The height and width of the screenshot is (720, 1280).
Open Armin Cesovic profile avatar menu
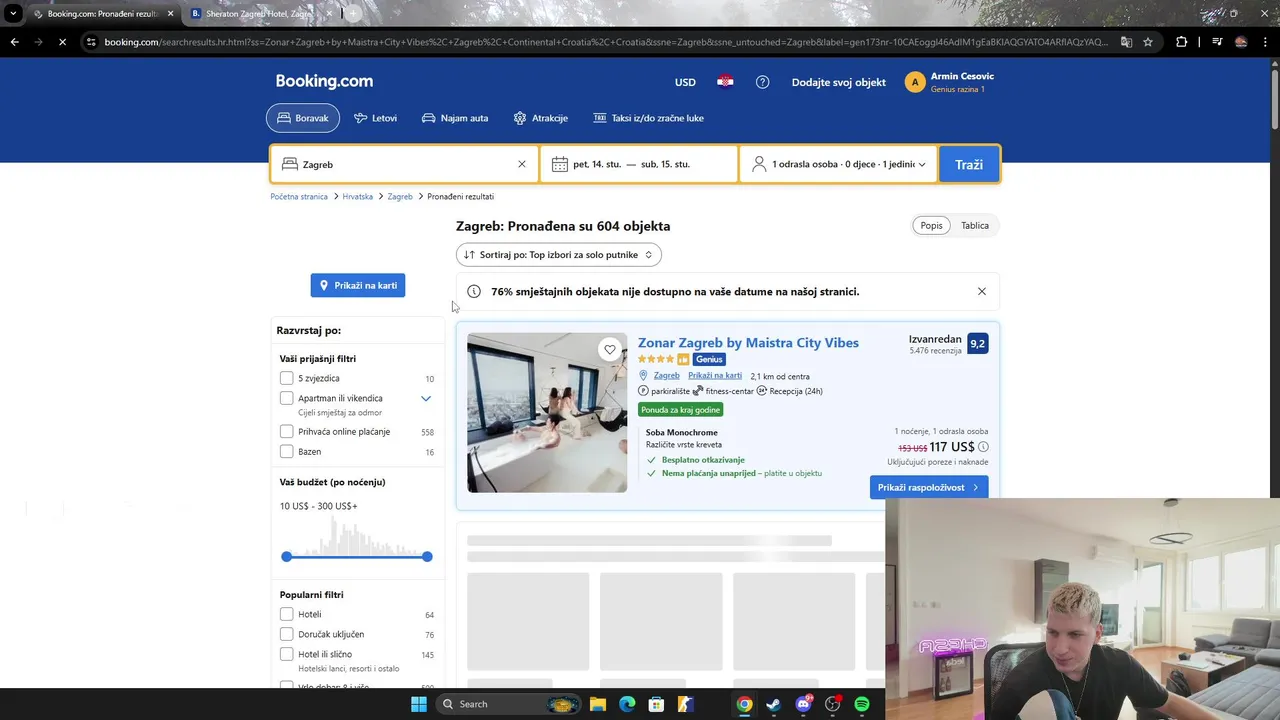tap(914, 82)
